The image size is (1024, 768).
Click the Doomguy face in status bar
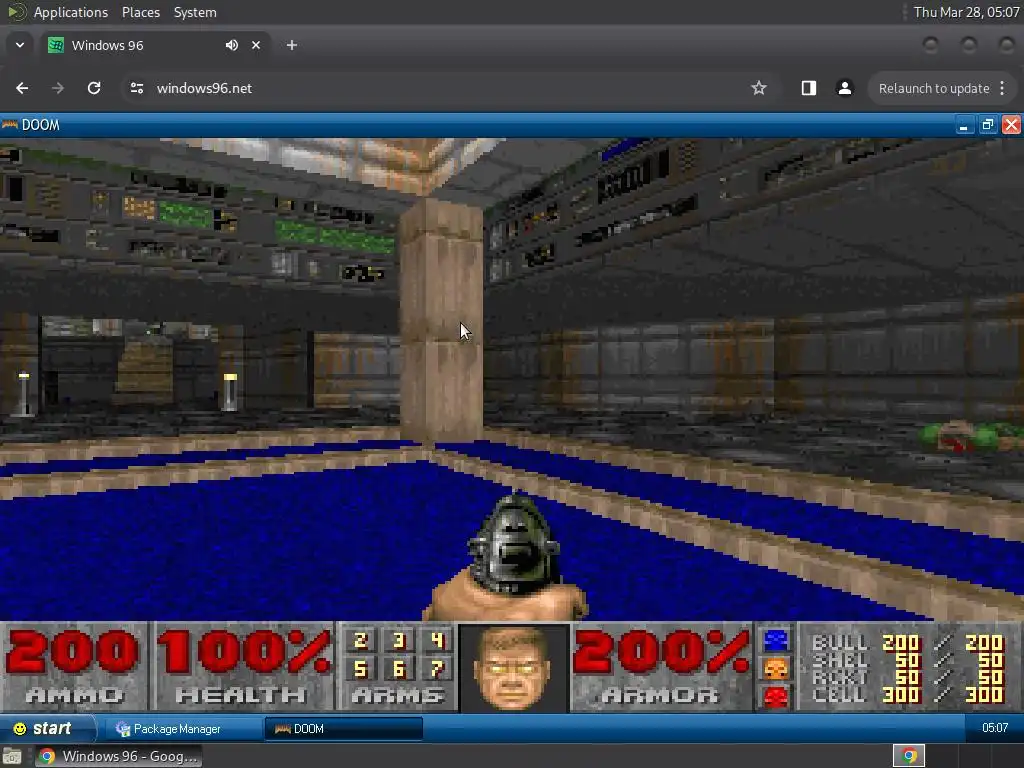pos(513,667)
